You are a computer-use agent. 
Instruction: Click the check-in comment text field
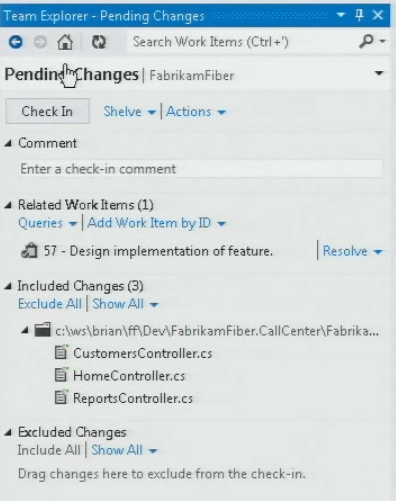pyautogui.click(x=201, y=169)
